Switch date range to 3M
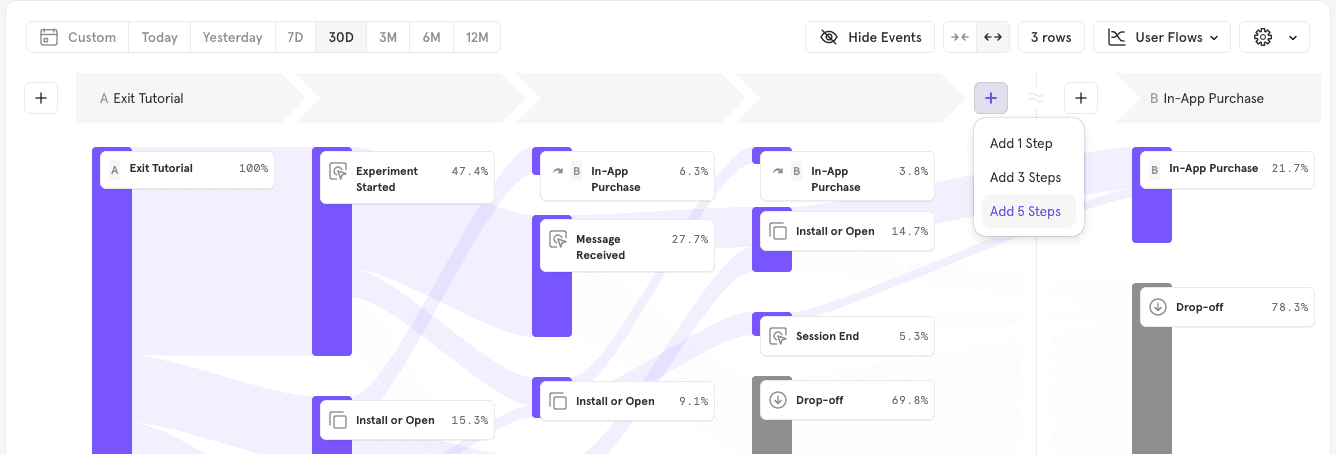 [x=386, y=37]
